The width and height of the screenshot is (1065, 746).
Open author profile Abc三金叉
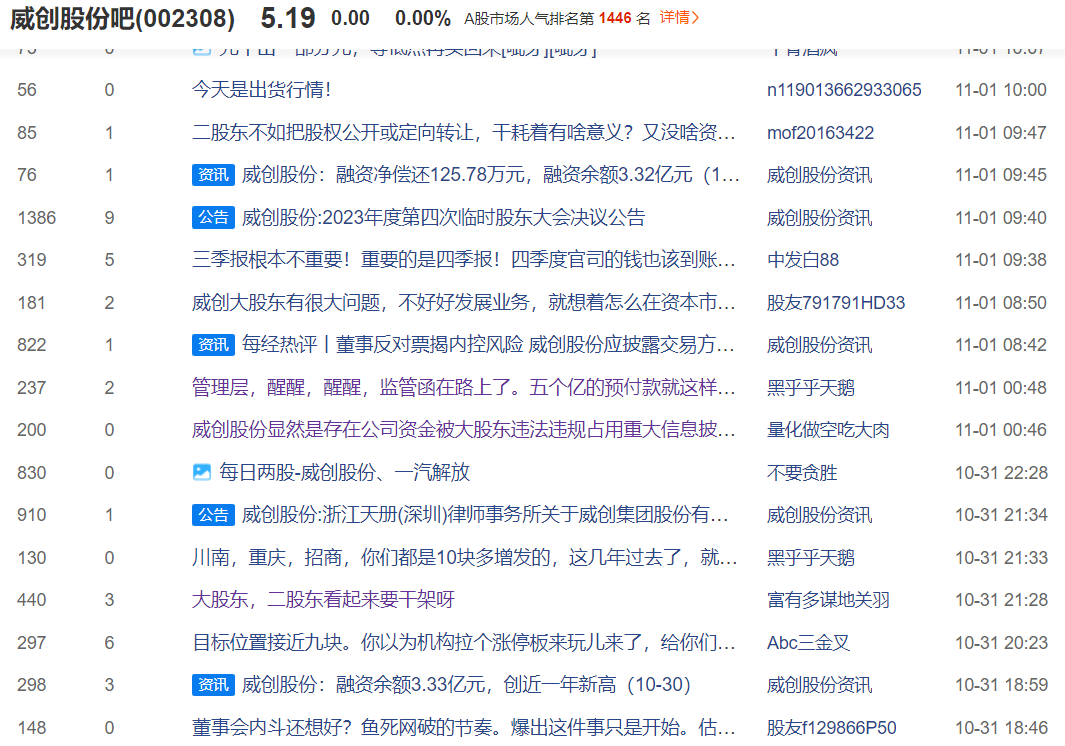[x=808, y=643]
